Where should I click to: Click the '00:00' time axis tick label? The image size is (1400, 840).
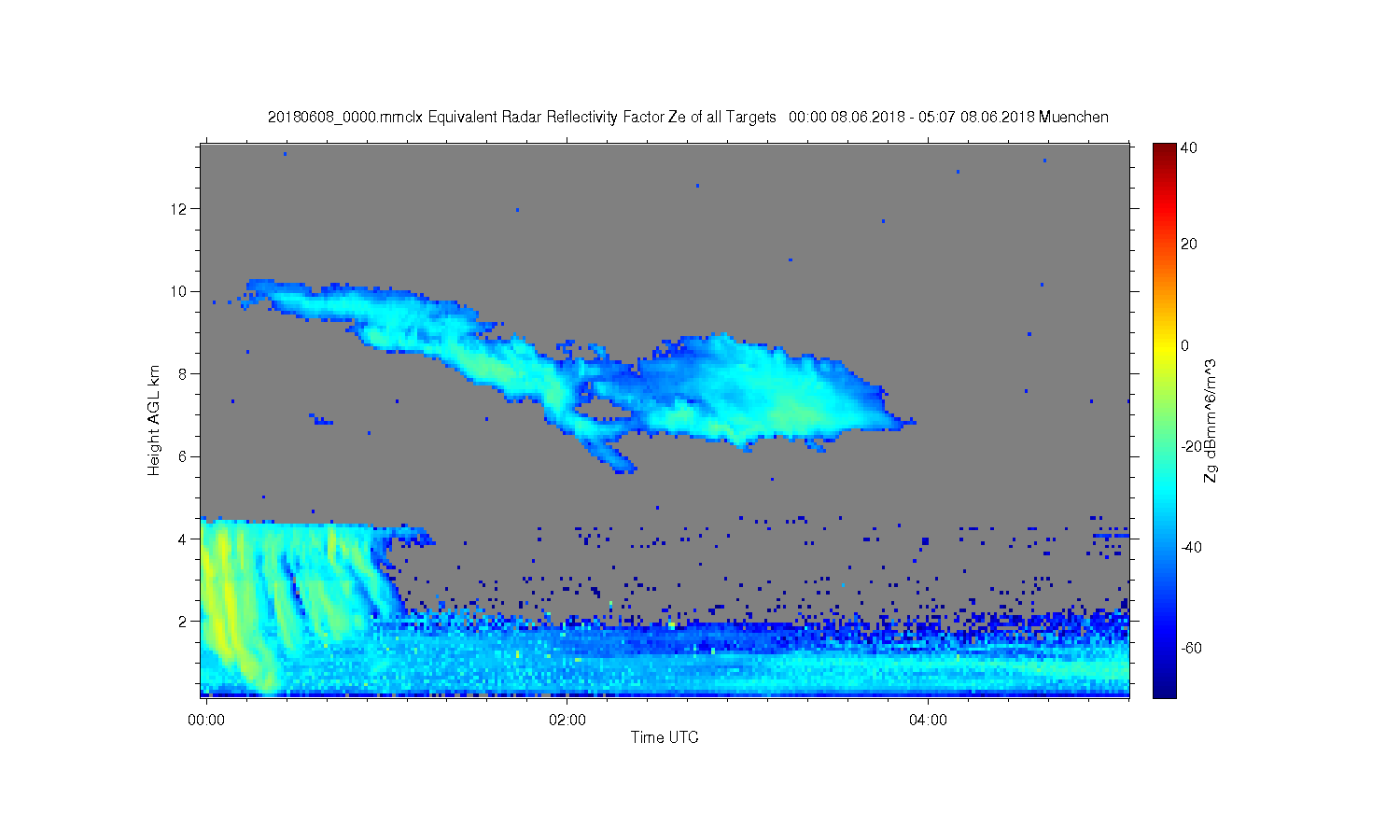tap(206, 720)
